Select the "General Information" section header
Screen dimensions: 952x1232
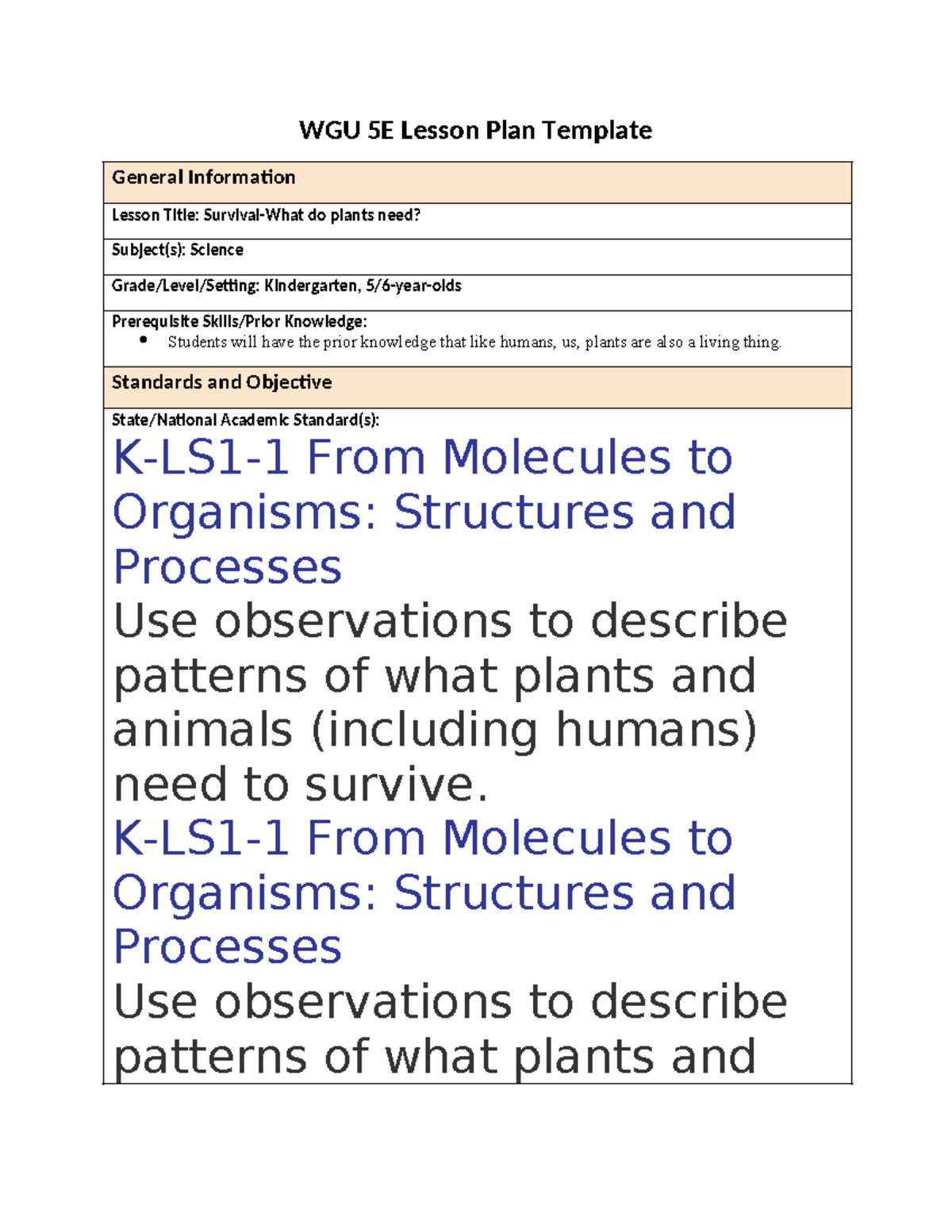click(204, 178)
